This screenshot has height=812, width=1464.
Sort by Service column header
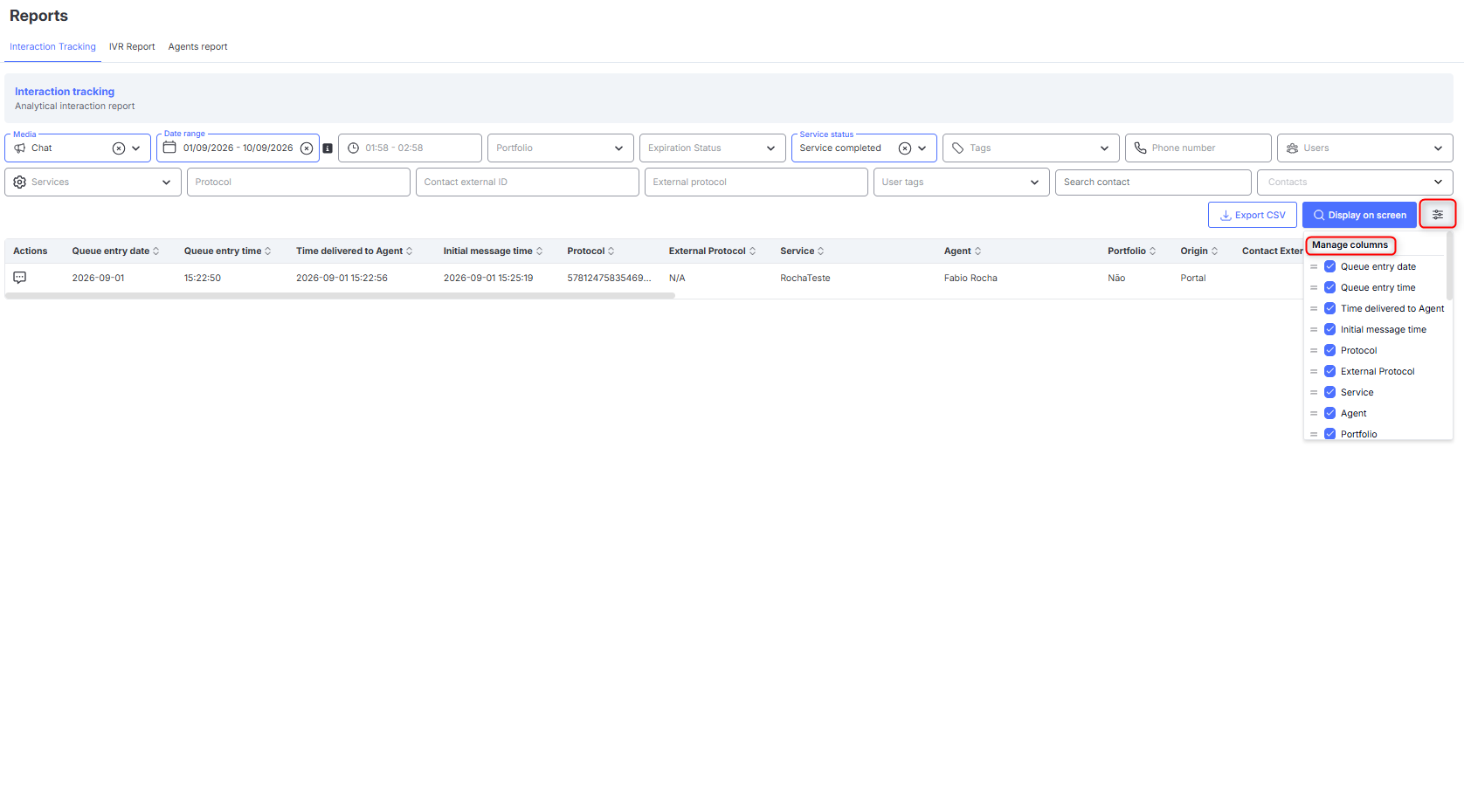(820, 251)
